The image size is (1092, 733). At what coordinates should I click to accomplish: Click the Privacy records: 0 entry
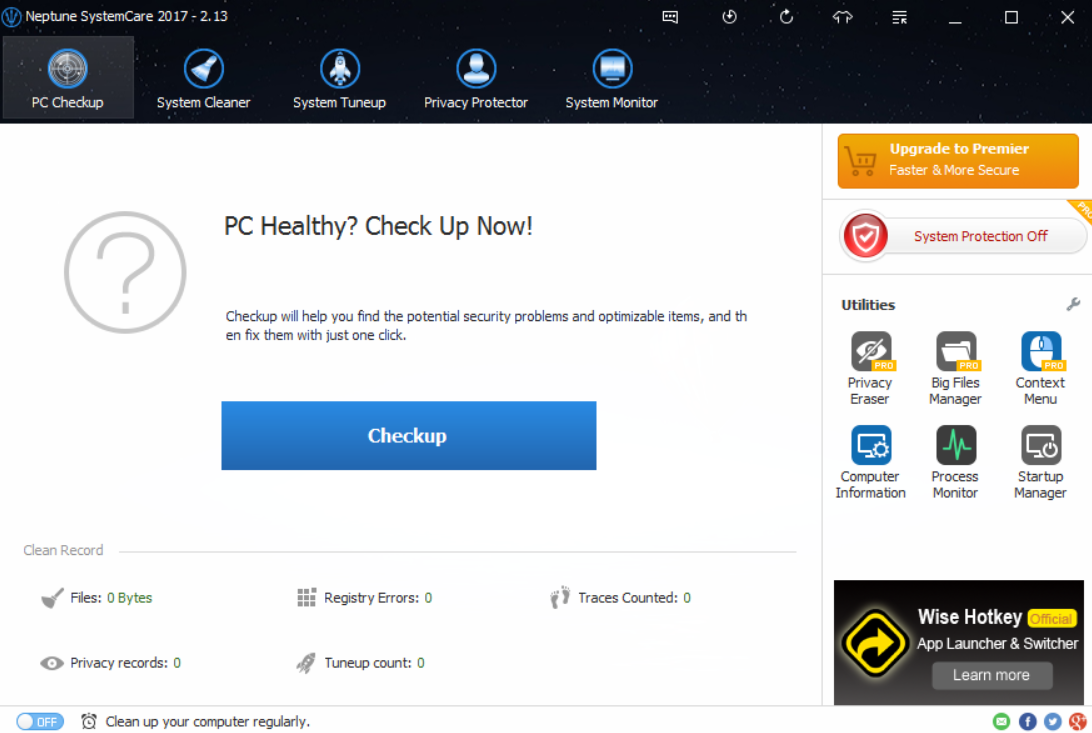coord(125,662)
